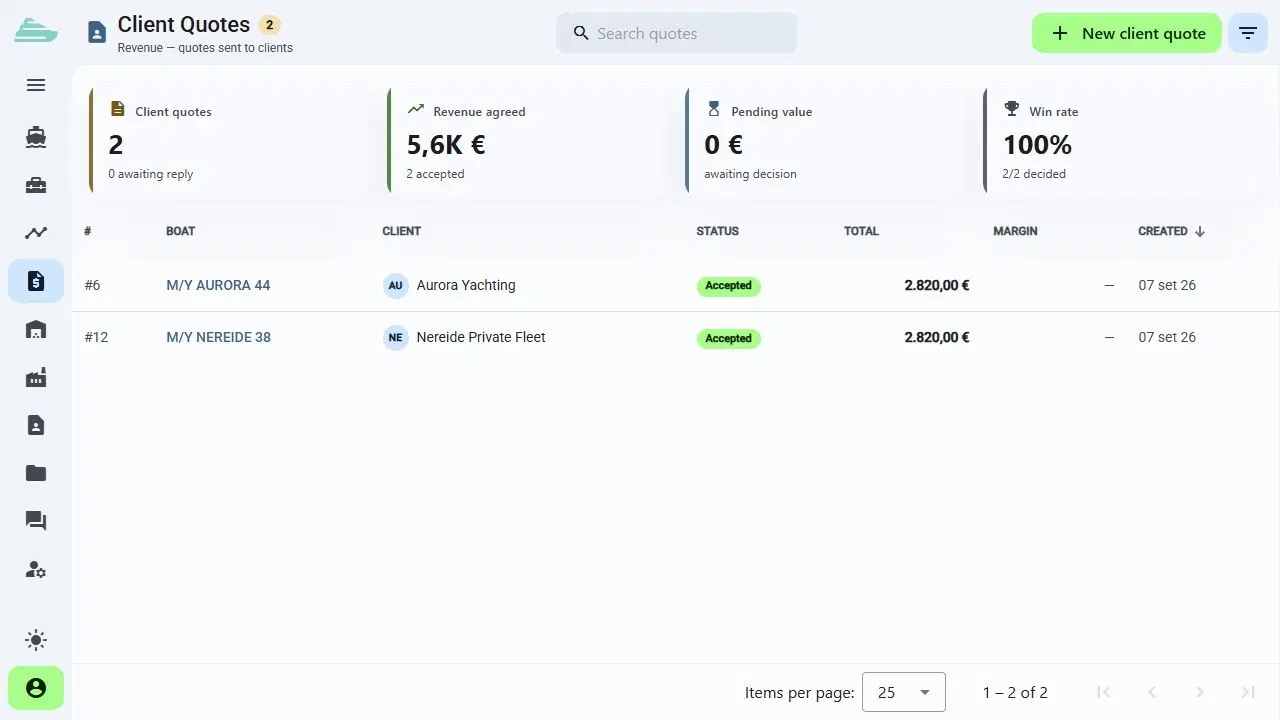The height and width of the screenshot is (720, 1280).
Task: Click quote number #6
Action: 92,285
